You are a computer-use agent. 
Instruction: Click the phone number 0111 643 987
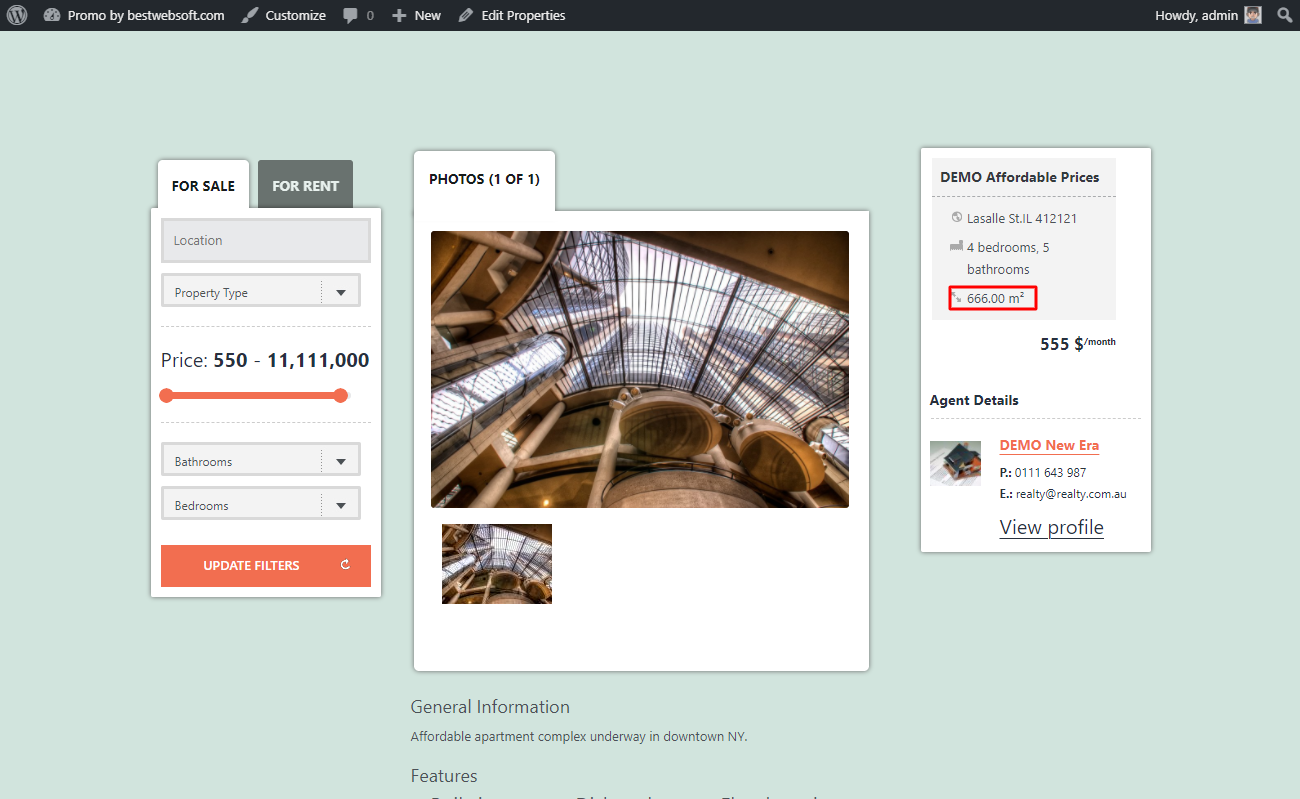click(x=1048, y=472)
